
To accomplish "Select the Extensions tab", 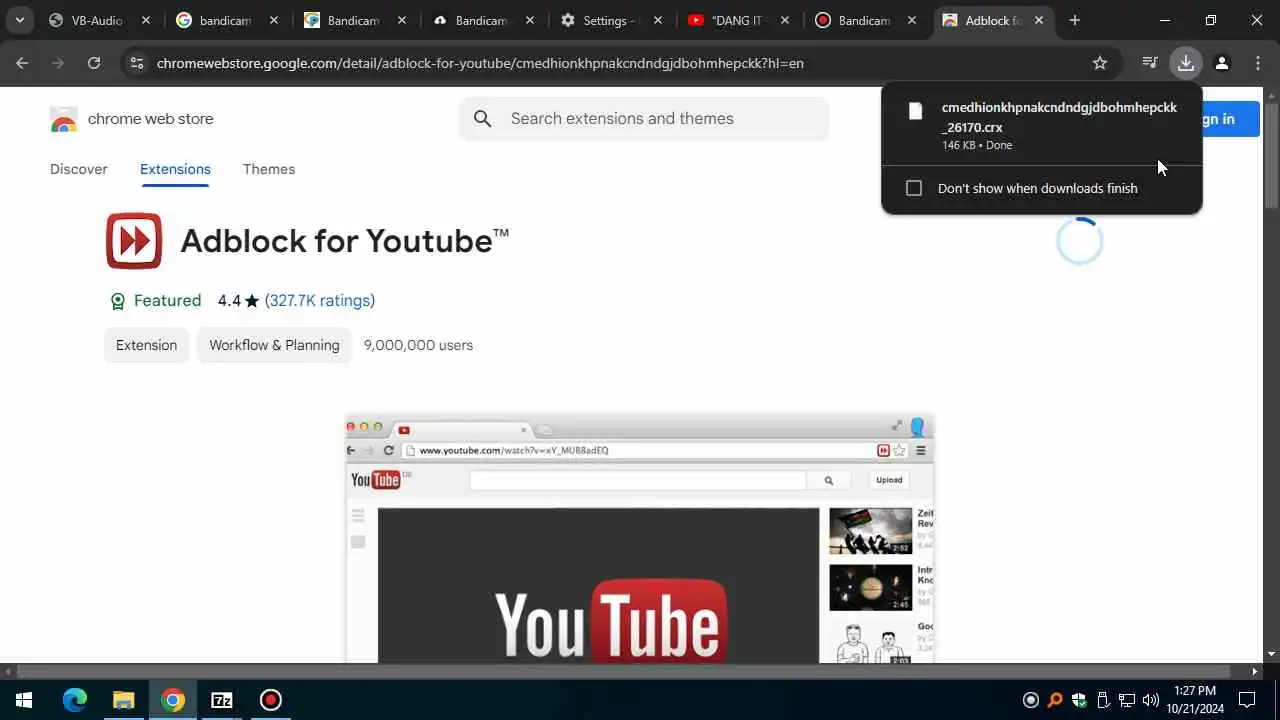I will pos(175,169).
